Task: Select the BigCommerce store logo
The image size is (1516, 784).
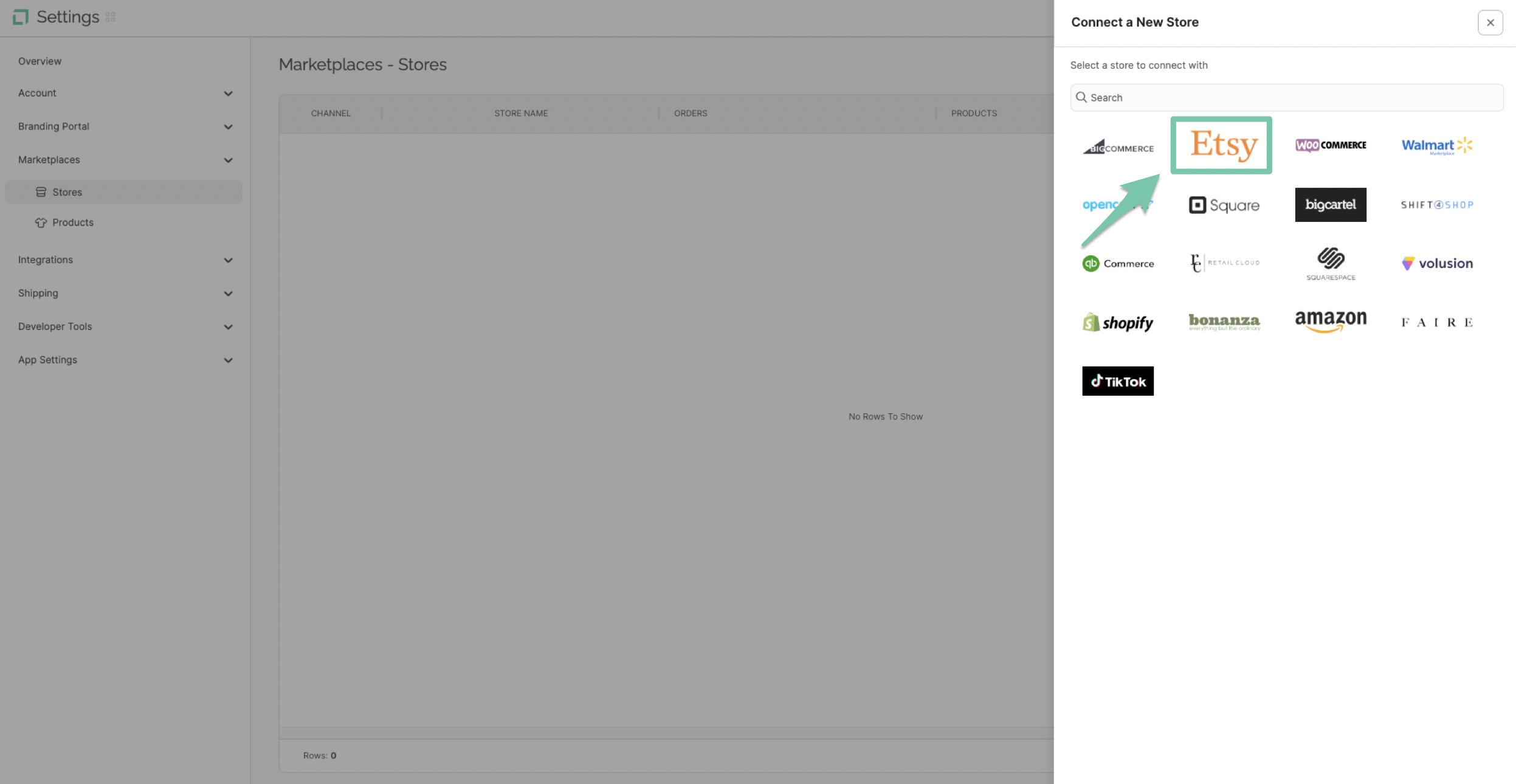Action: pyautogui.click(x=1118, y=146)
